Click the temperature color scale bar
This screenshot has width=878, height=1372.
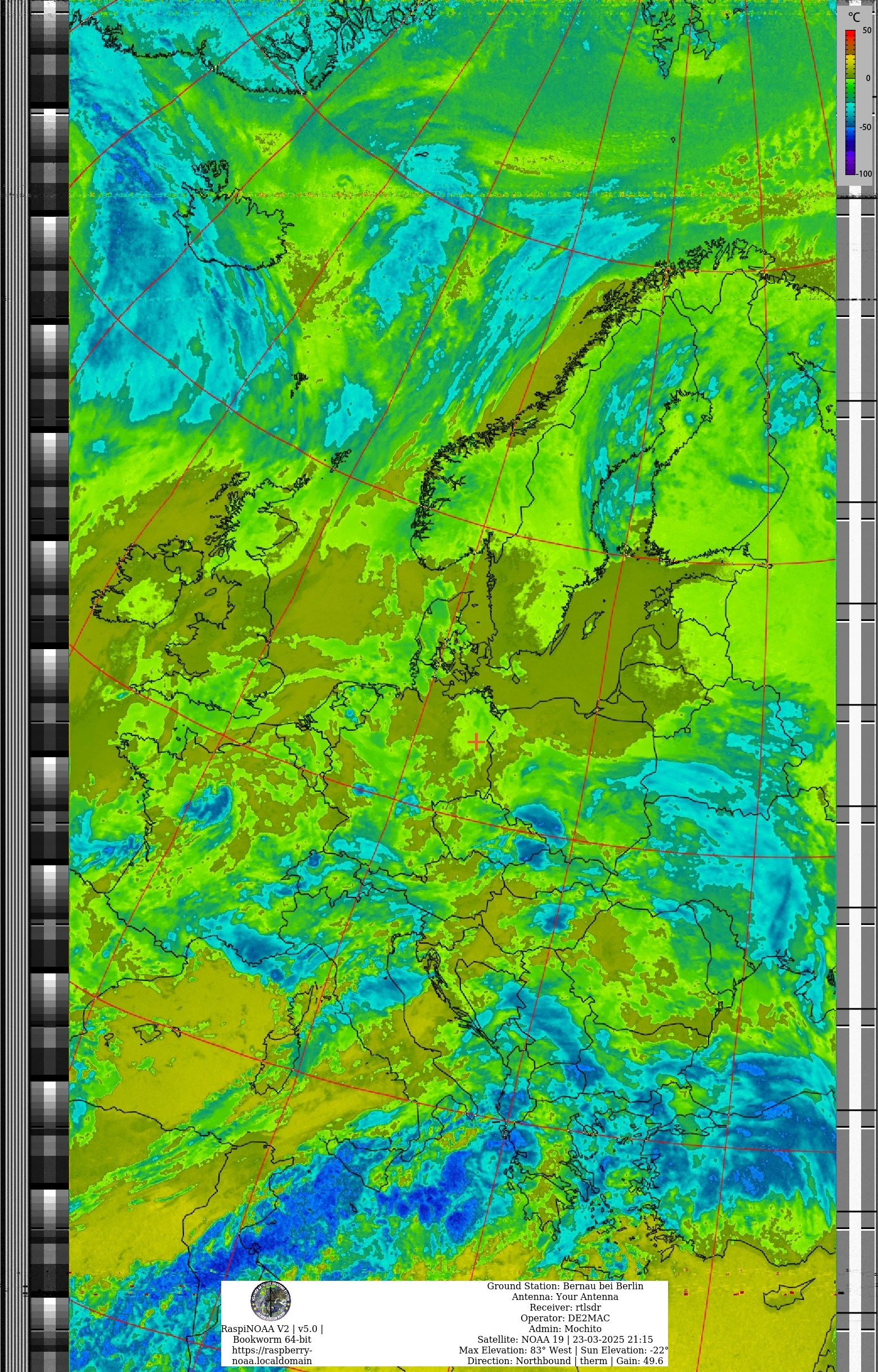tap(850, 102)
